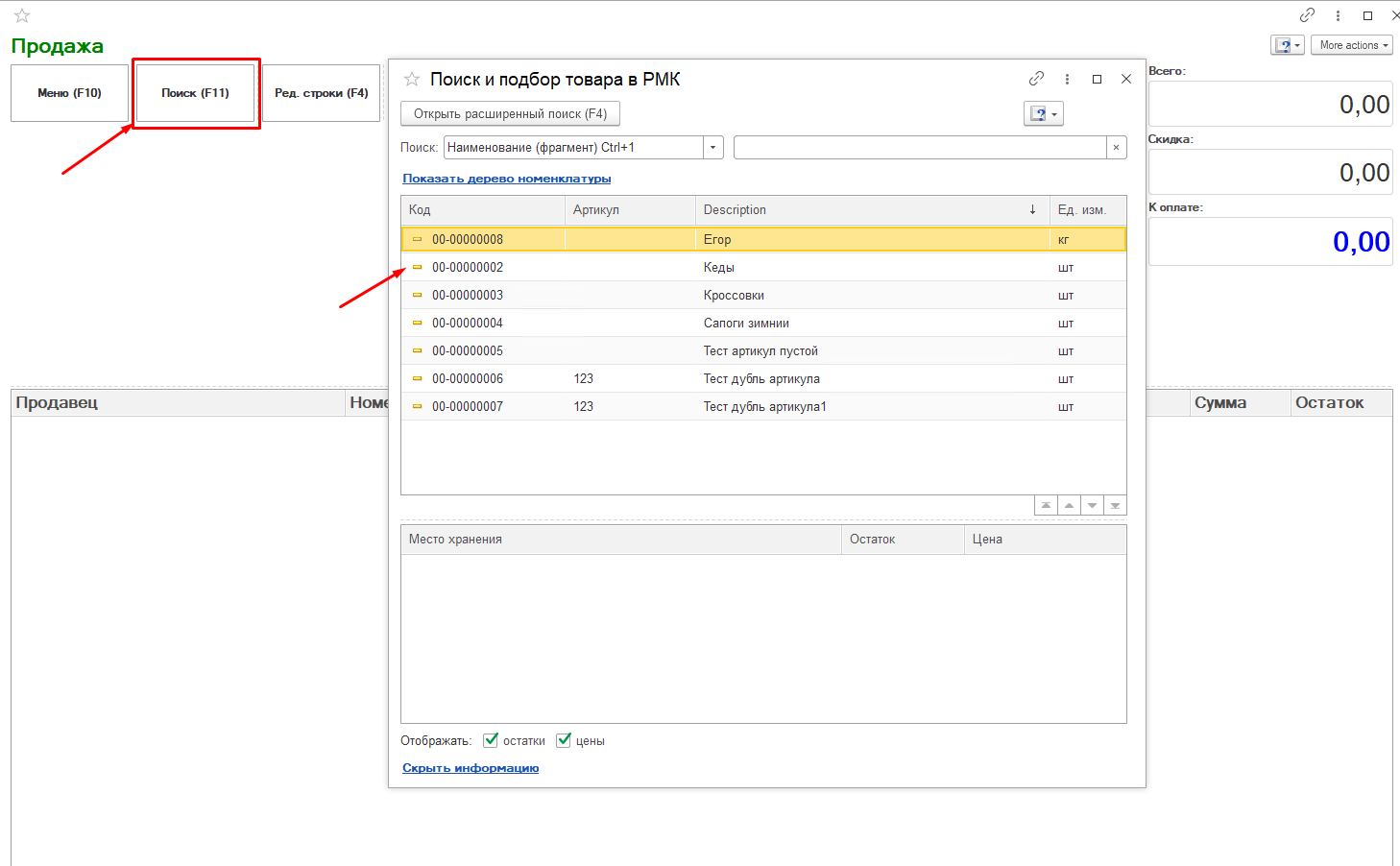Move down one row with the list arrow
This screenshot has height=866, width=1400.
pos(1092,505)
